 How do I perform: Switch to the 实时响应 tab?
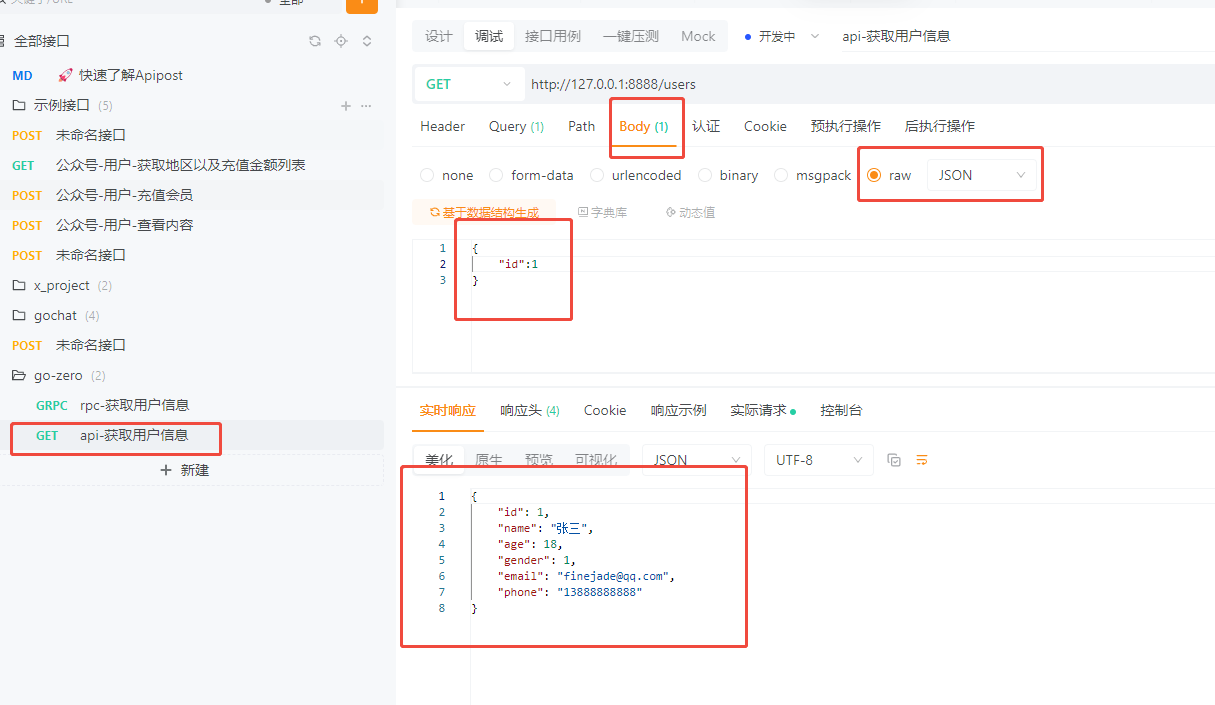[448, 410]
